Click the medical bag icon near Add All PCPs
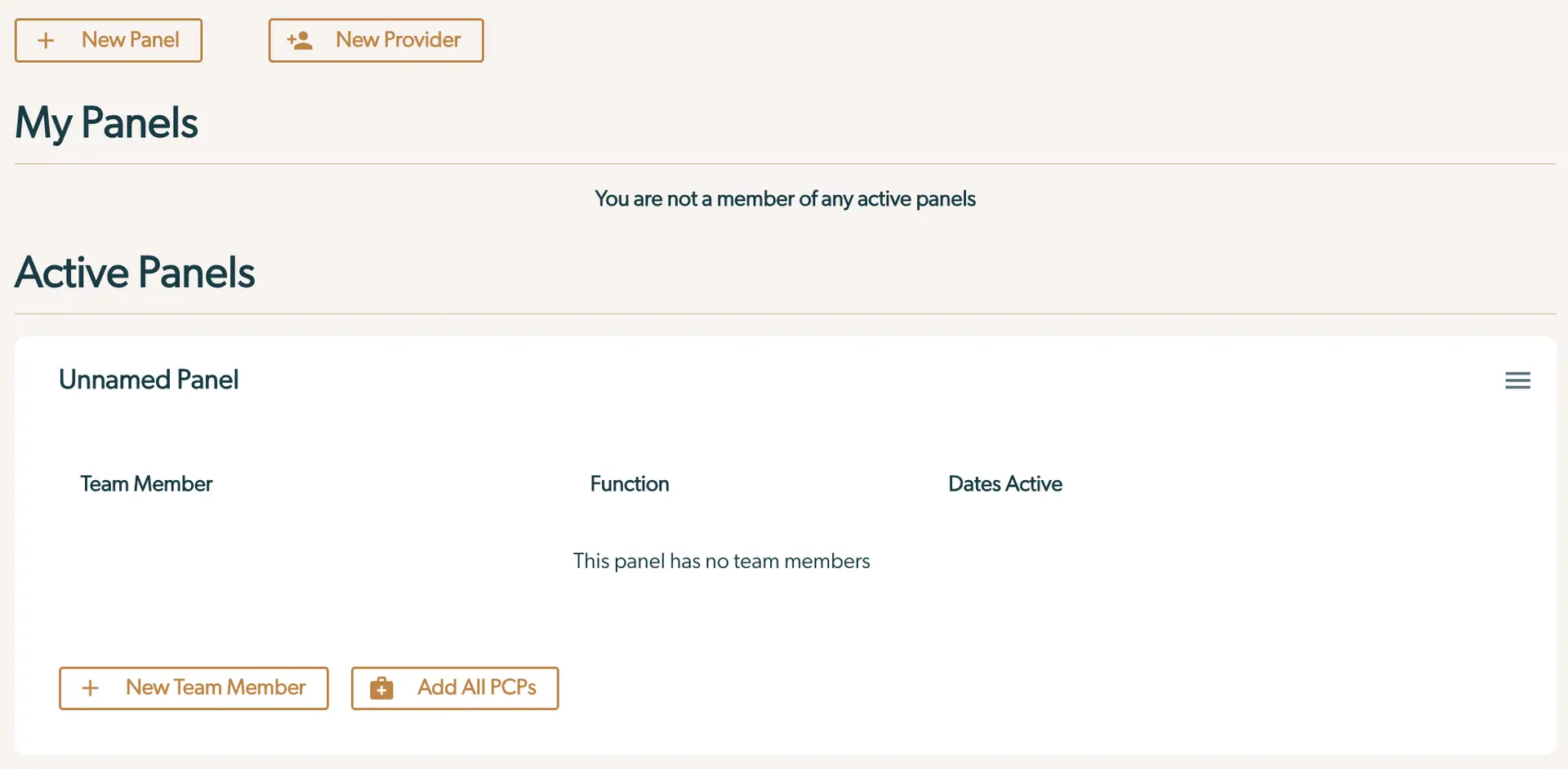The height and width of the screenshot is (769, 1568). (x=381, y=688)
